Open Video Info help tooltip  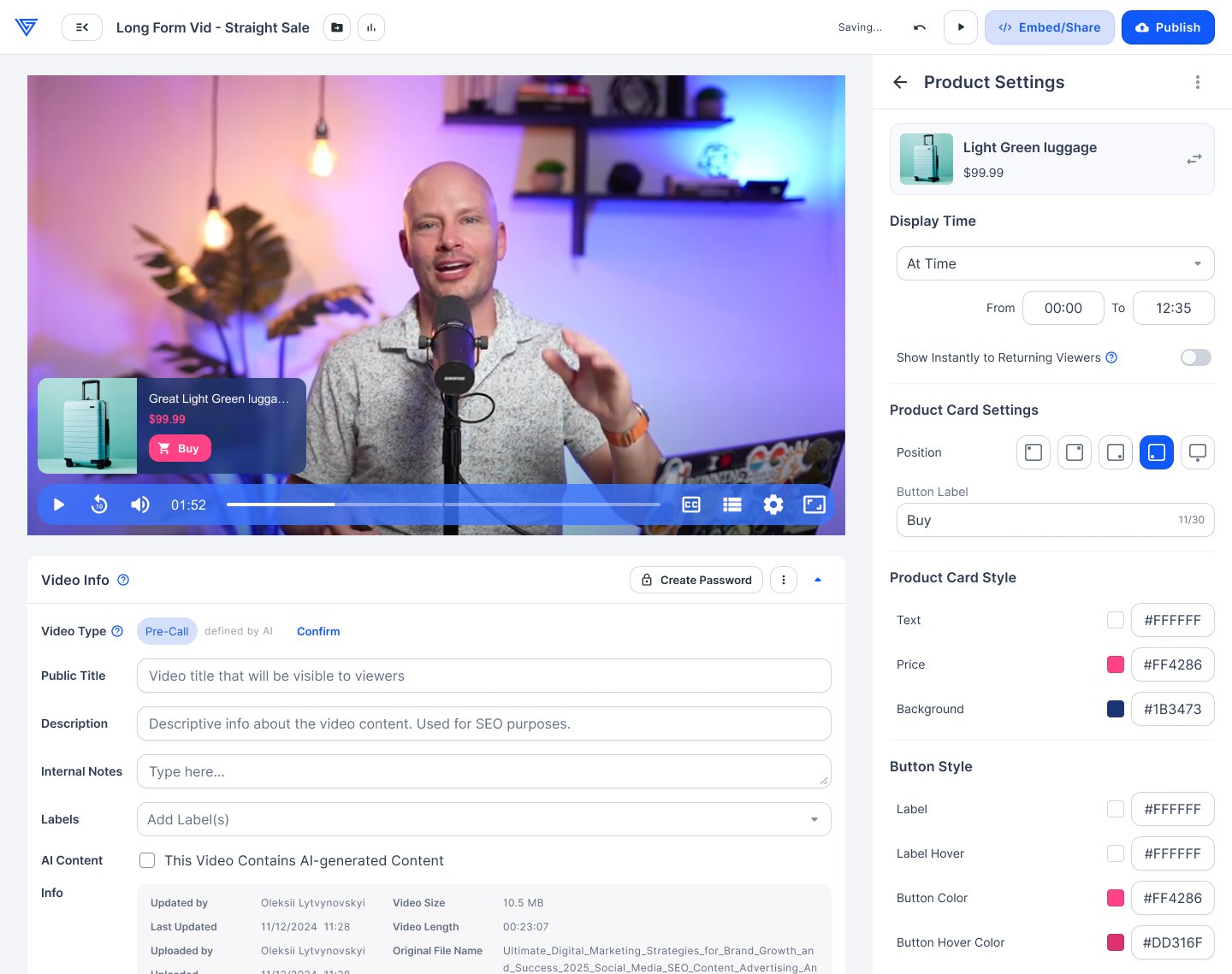coord(123,580)
